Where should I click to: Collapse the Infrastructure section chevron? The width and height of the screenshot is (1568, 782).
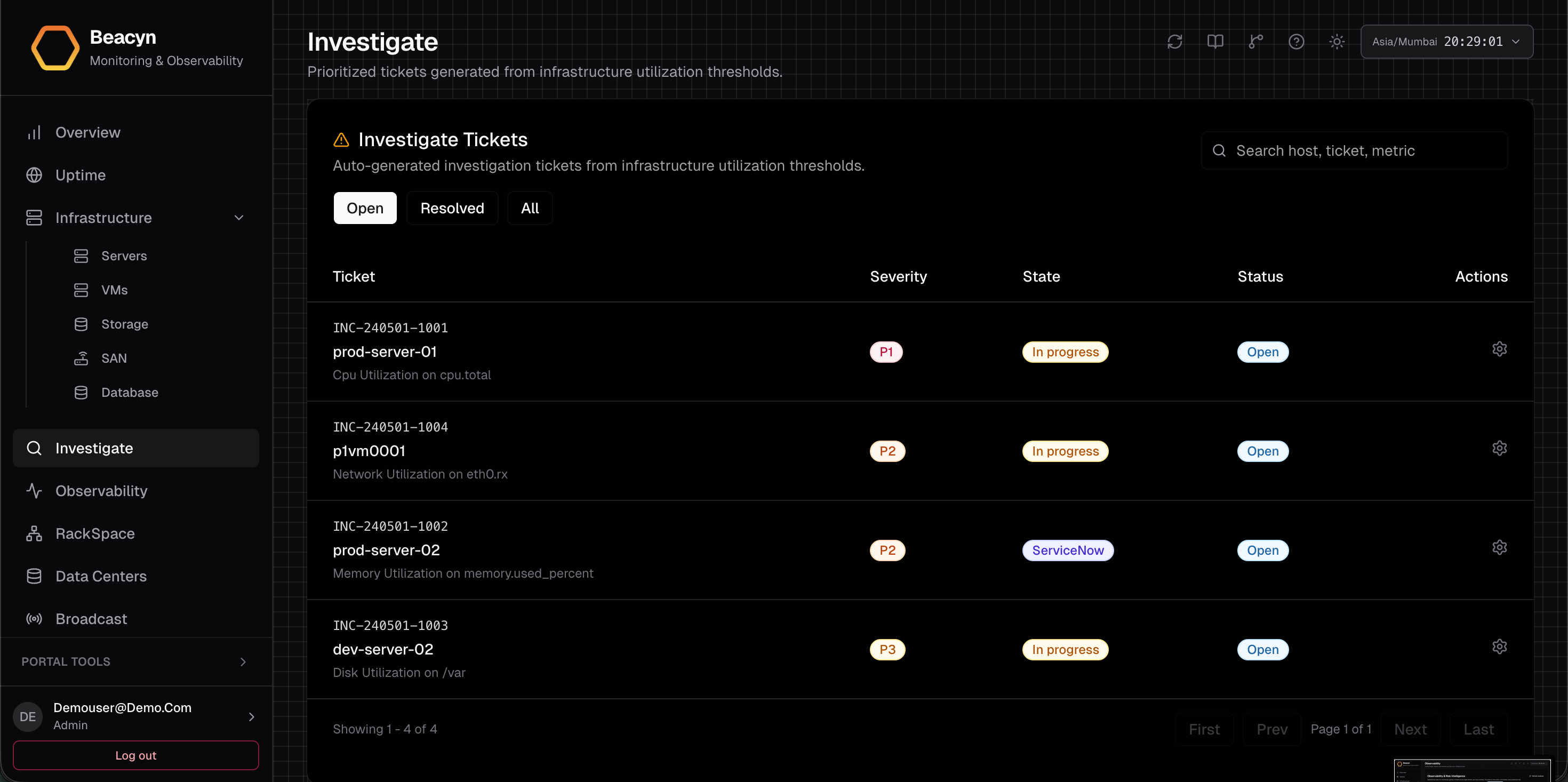coord(238,218)
